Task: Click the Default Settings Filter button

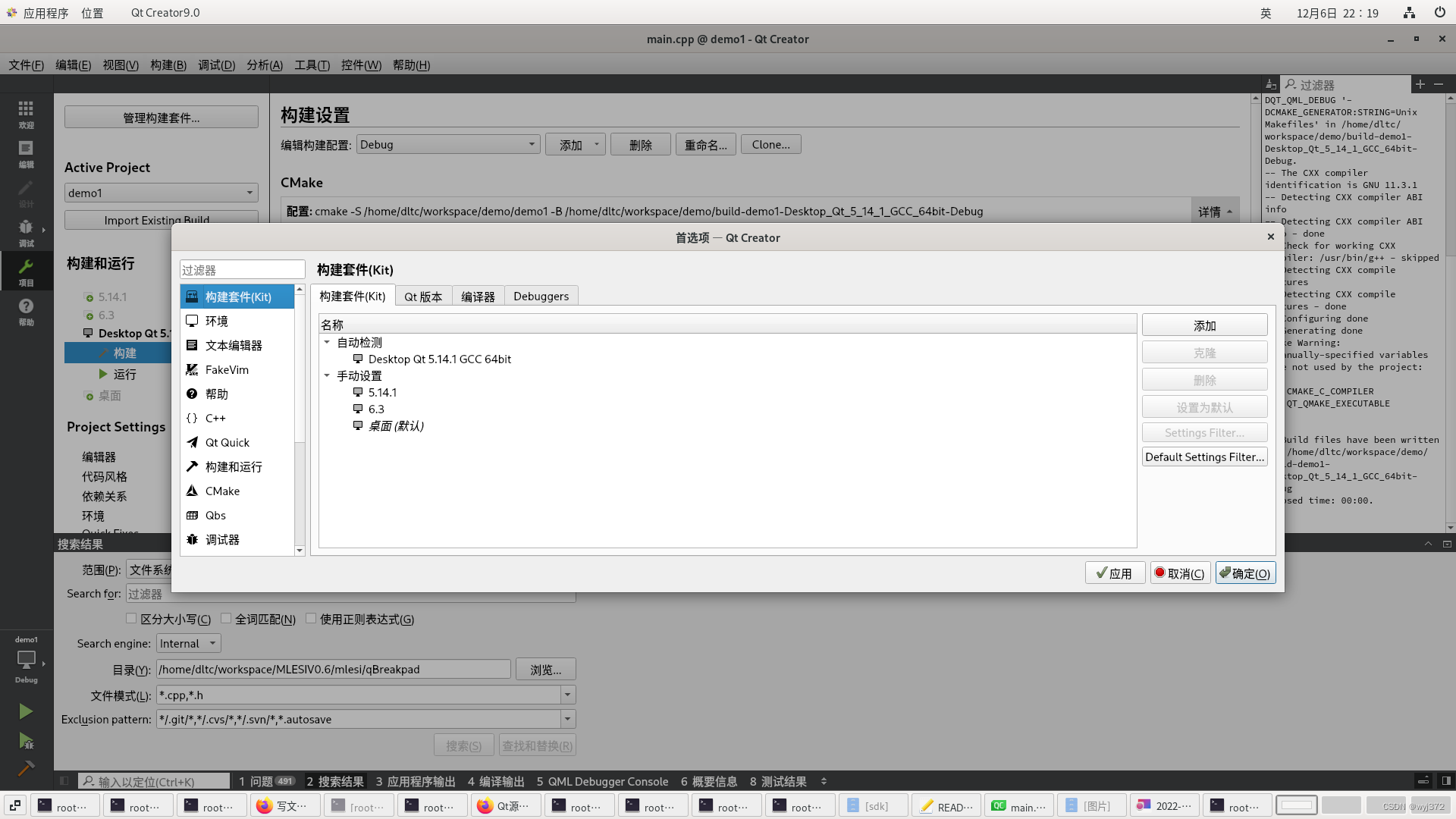Action: coord(1203,457)
